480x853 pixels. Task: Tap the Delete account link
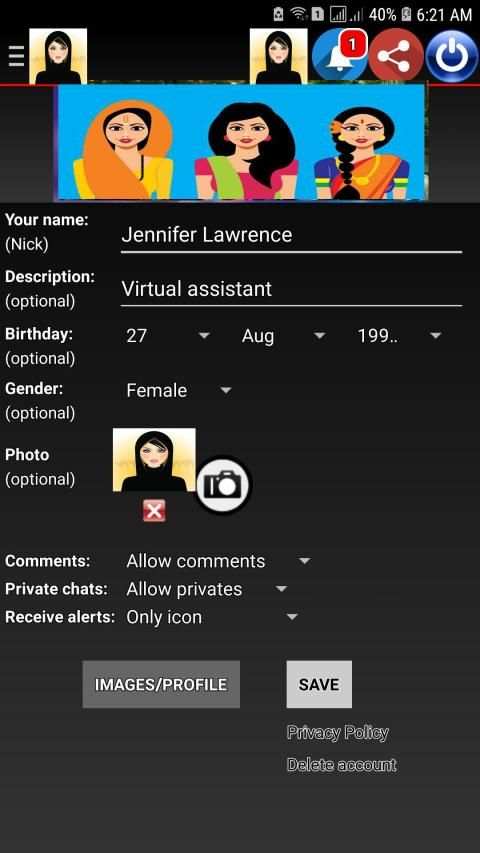(x=341, y=765)
